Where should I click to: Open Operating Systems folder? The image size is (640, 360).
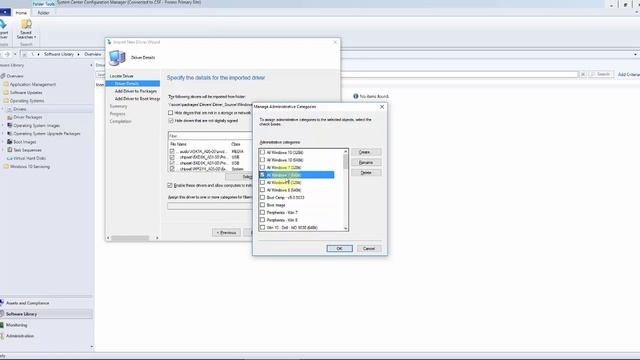27,101
